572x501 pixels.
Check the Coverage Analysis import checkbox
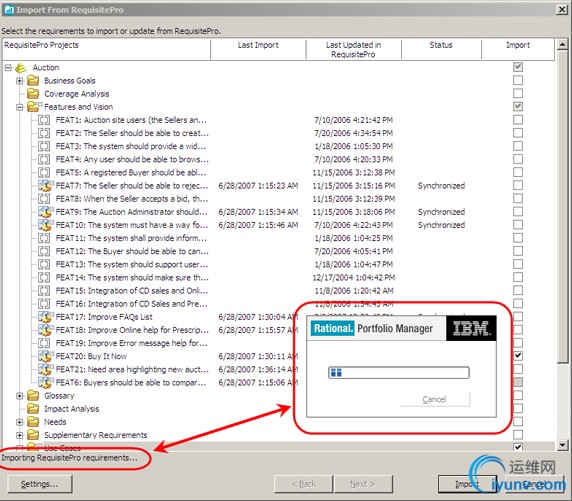point(518,93)
